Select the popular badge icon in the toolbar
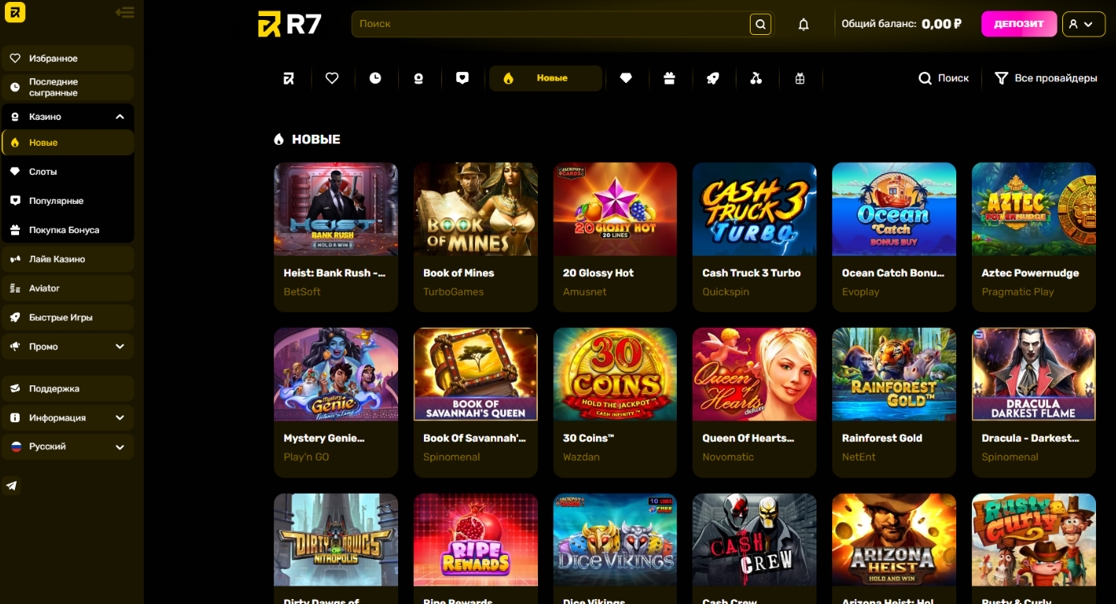Viewport: 1116px width, 604px height. (462, 78)
